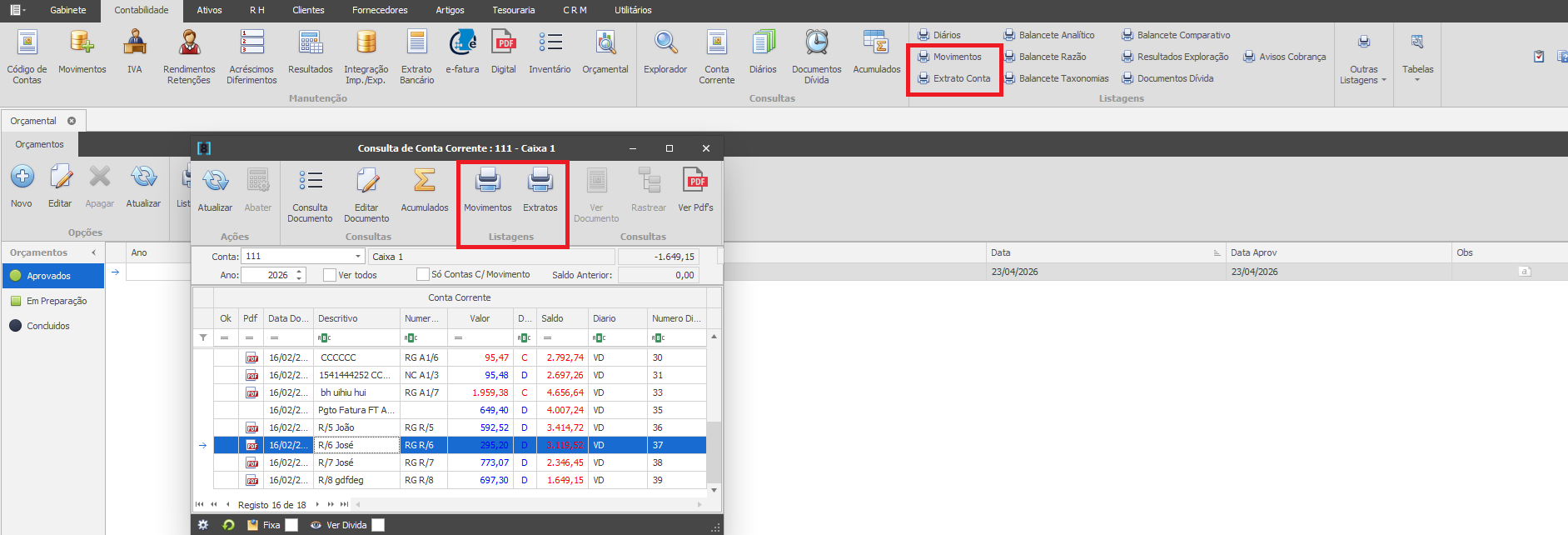1568x535 pixels.
Task: Select Em Preparação budget status
Action: (x=56, y=301)
